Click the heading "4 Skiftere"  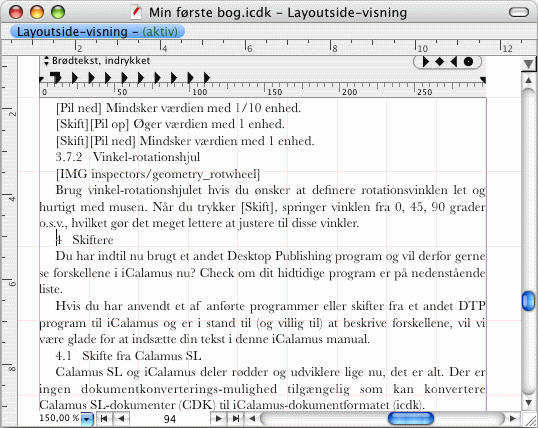coord(85,240)
